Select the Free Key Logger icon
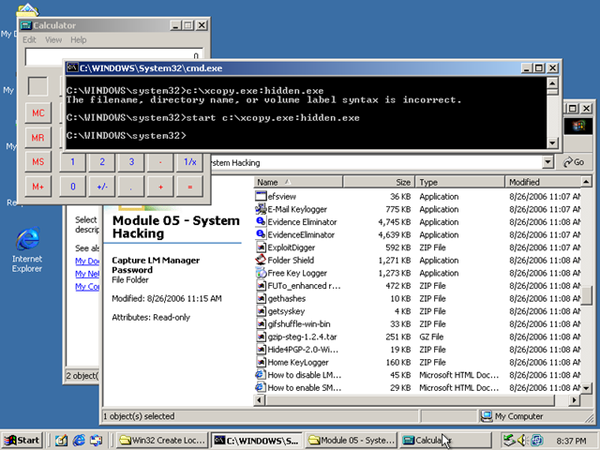 pos(261,273)
